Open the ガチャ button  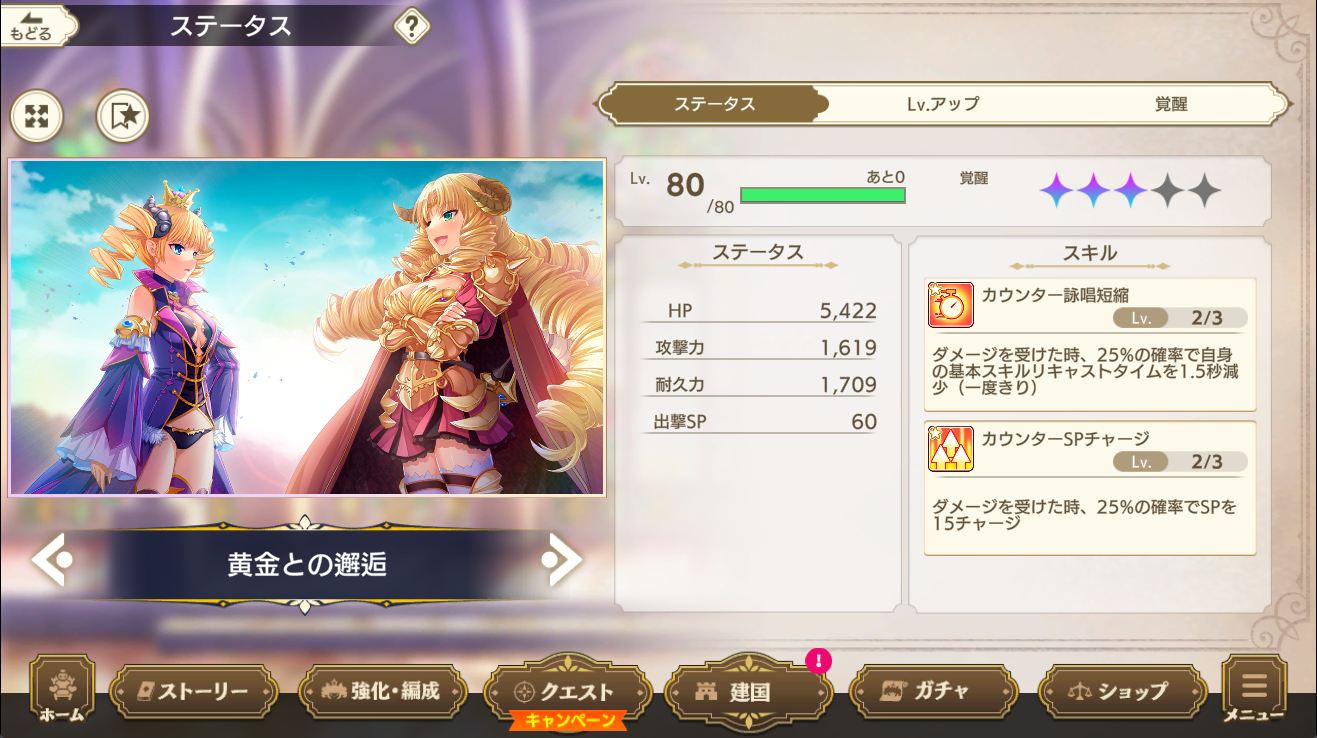(934, 691)
